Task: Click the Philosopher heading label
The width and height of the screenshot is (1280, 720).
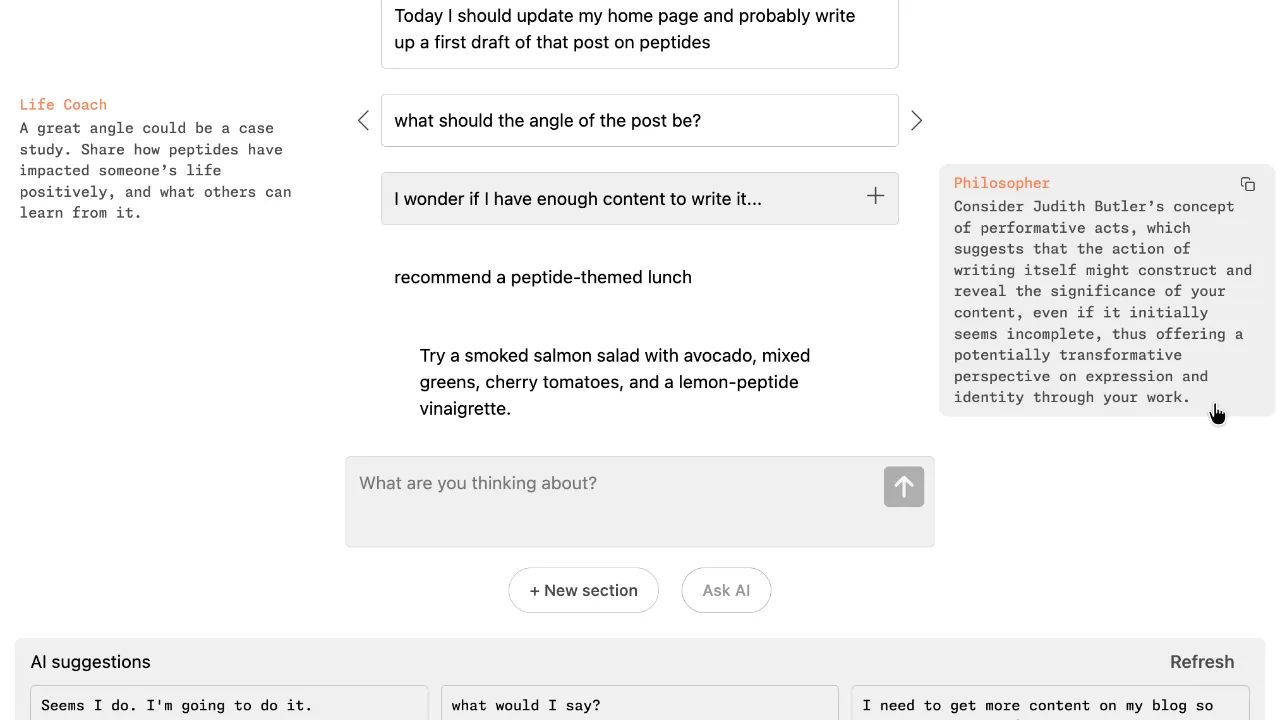Action: 1001,183
